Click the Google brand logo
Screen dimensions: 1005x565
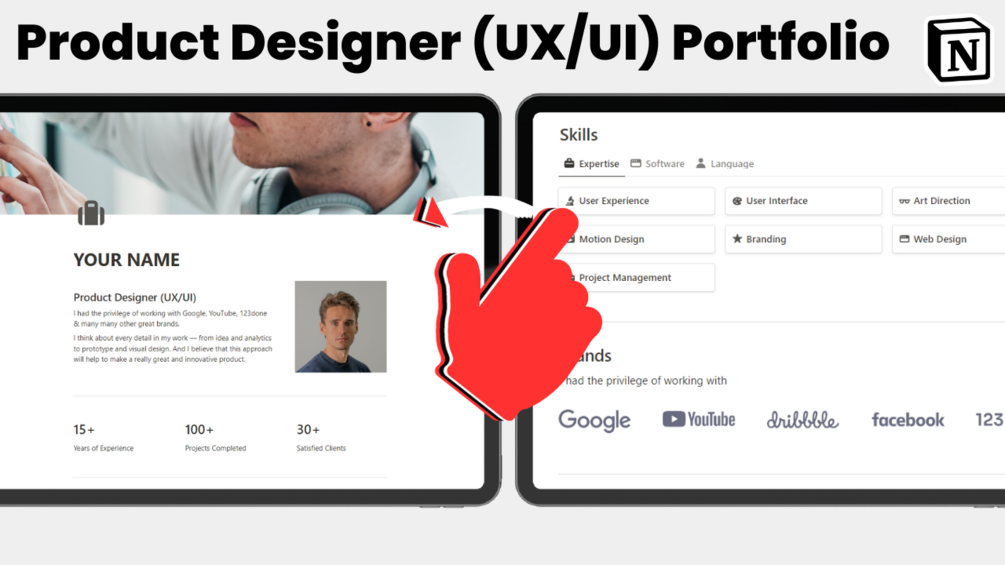point(594,420)
